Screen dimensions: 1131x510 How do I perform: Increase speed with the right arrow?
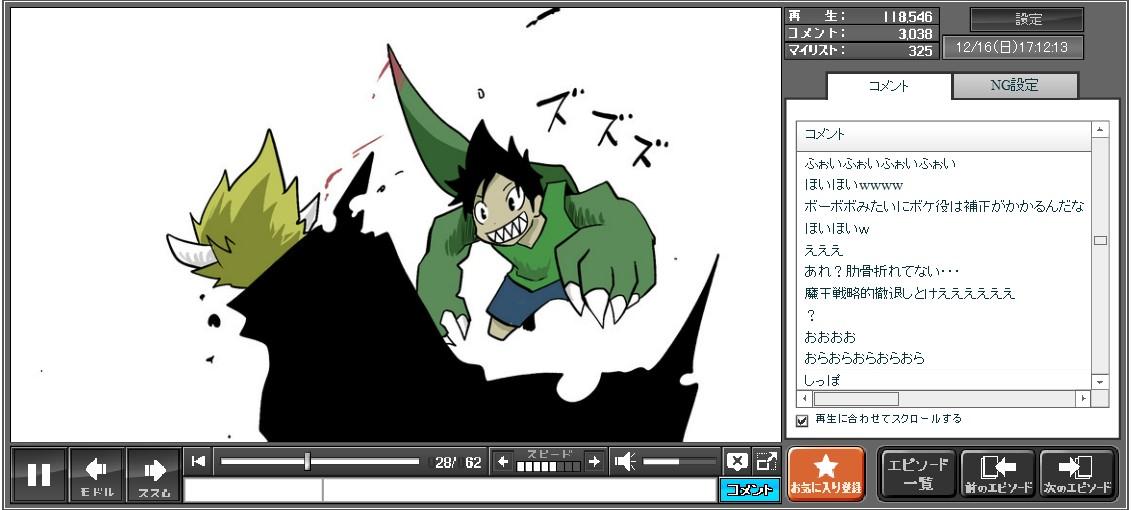[x=594, y=461]
